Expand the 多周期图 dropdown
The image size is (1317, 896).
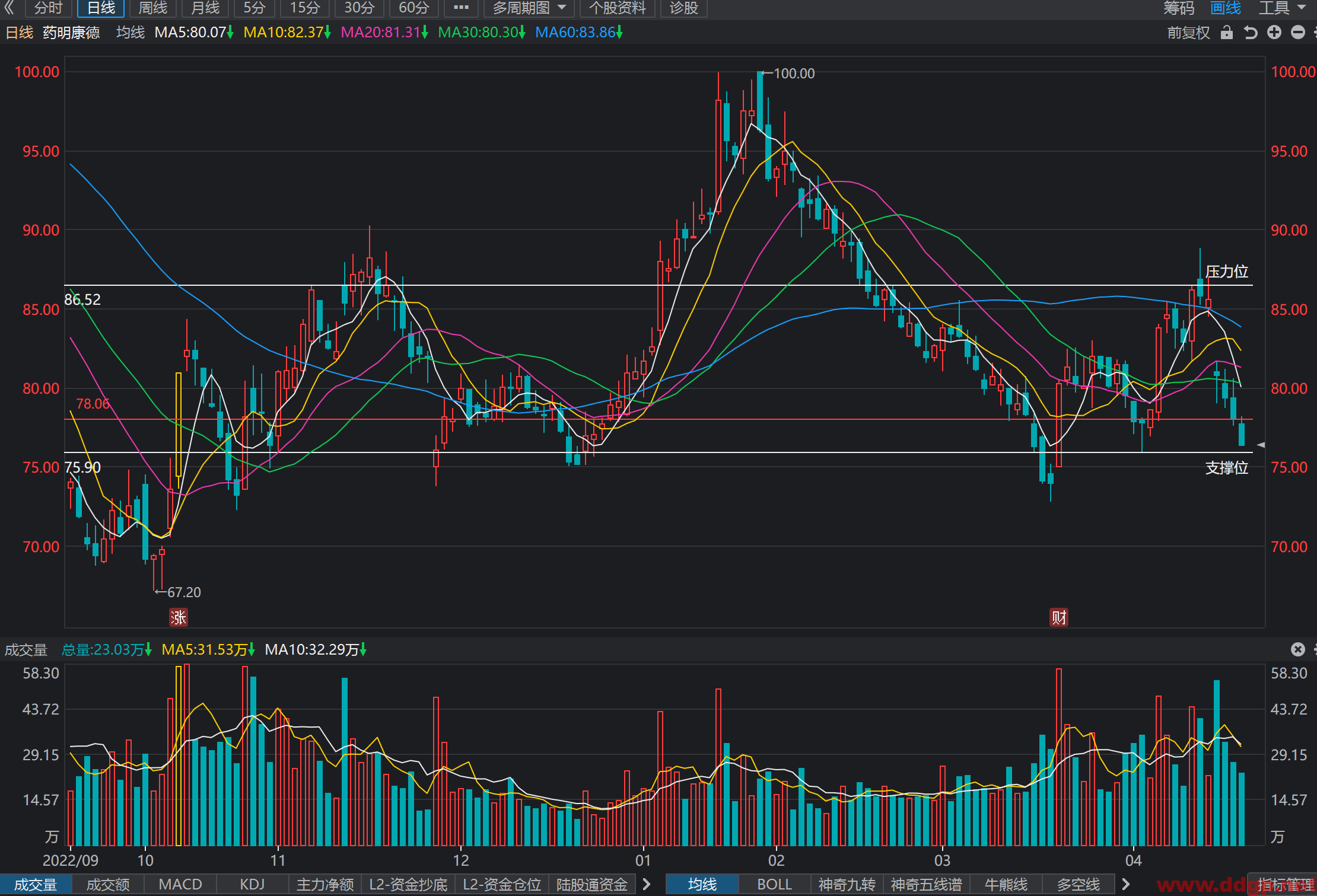529,8
